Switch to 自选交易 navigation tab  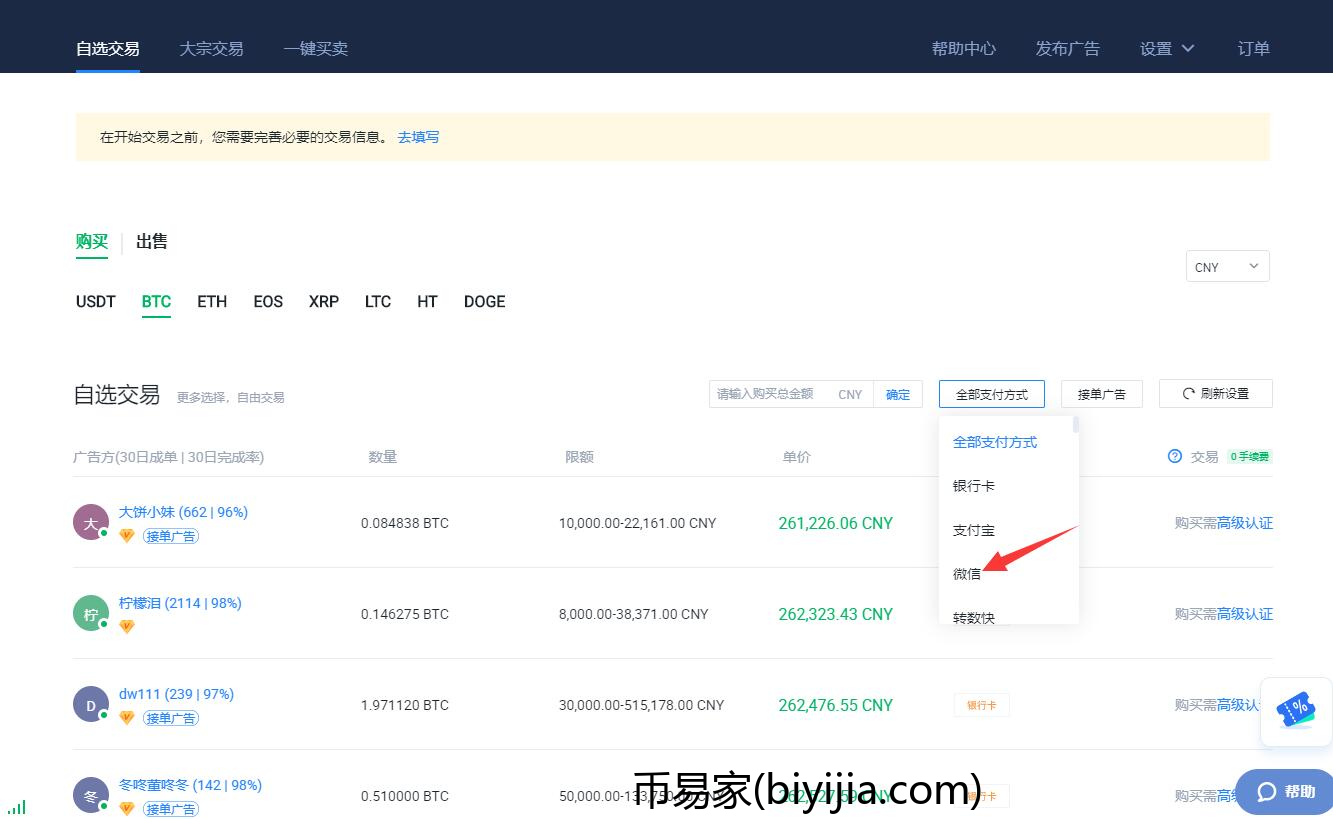[108, 48]
